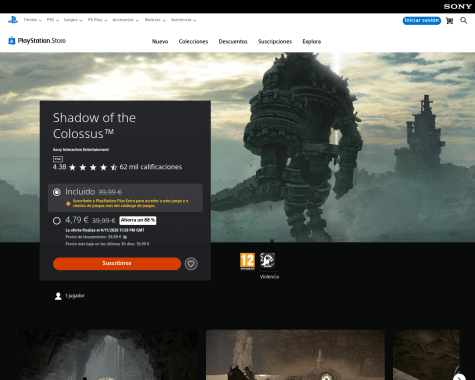The height and width of the screenshot is (380, 475).
Task: Select the 4,79 € purchase option
Action: click(x=57, y=221)
